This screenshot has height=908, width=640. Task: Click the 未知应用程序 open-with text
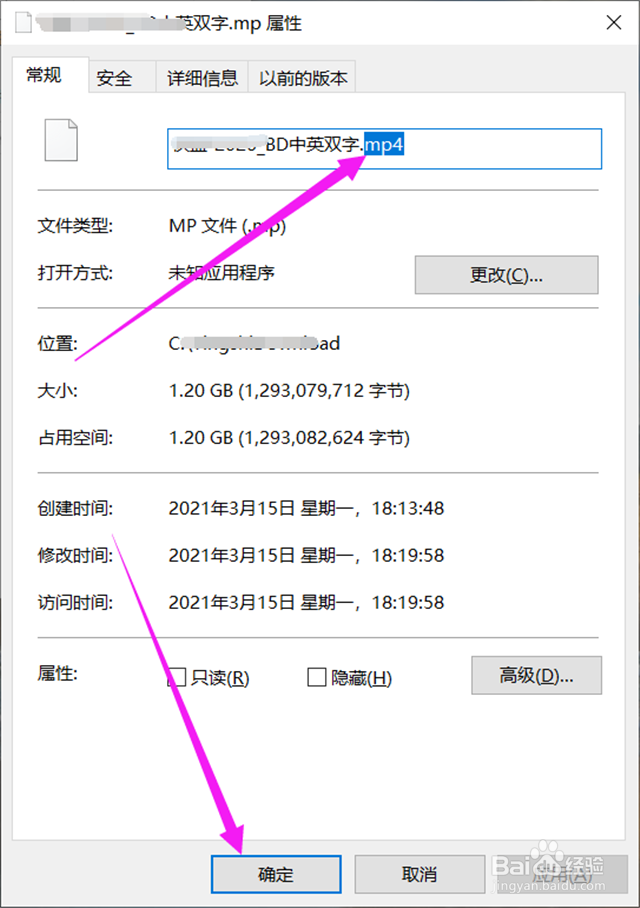coord(221,272)
